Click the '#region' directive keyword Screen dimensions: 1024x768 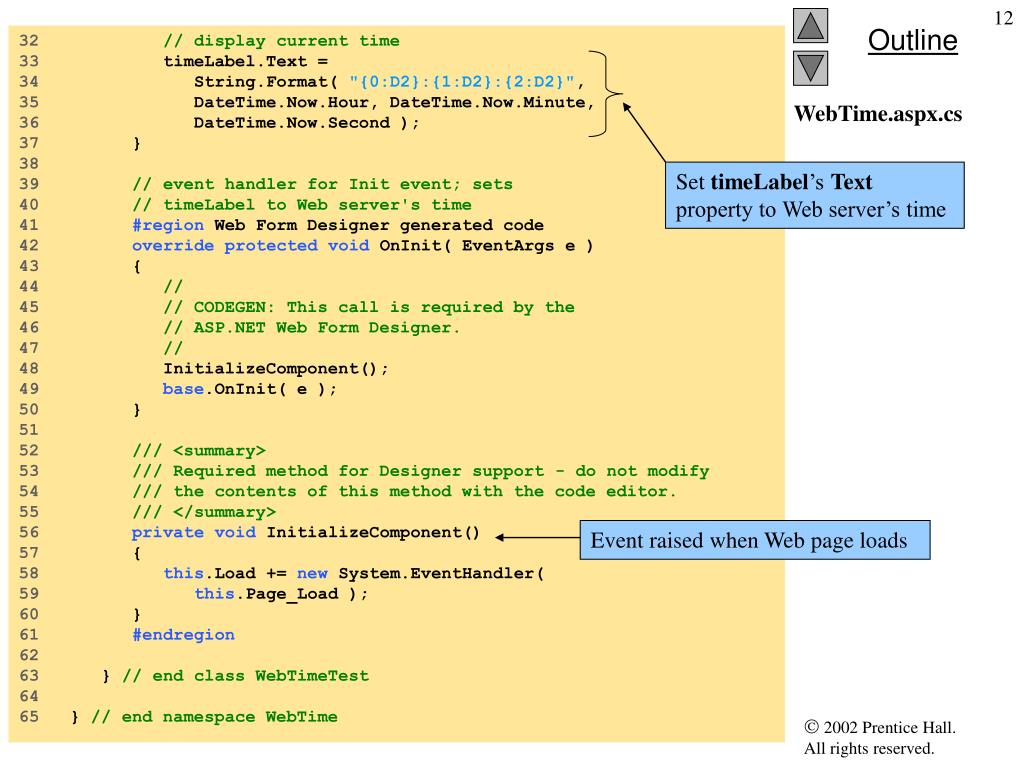tap(168, 225)
